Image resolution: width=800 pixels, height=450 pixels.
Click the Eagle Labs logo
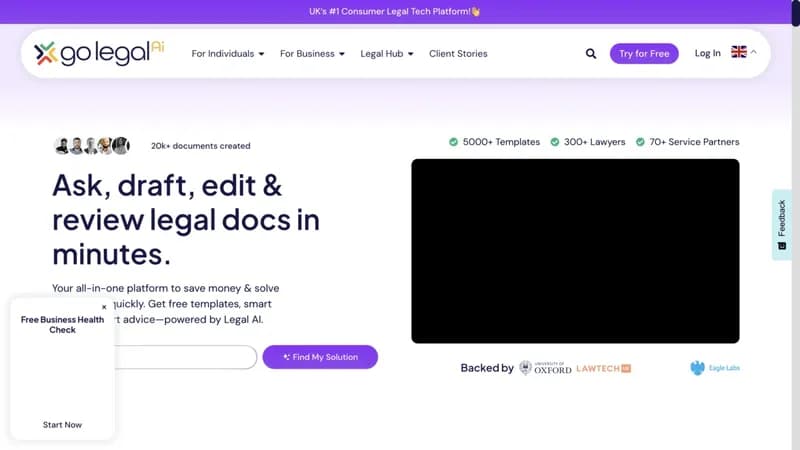(714, 368)
